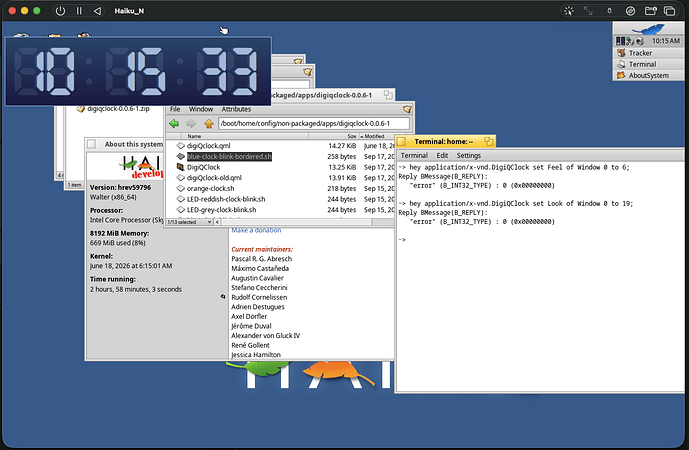The image size is (689, 450).
Task: Click the path field /boot/home/config/non-packaged
Action: point(314,123)
